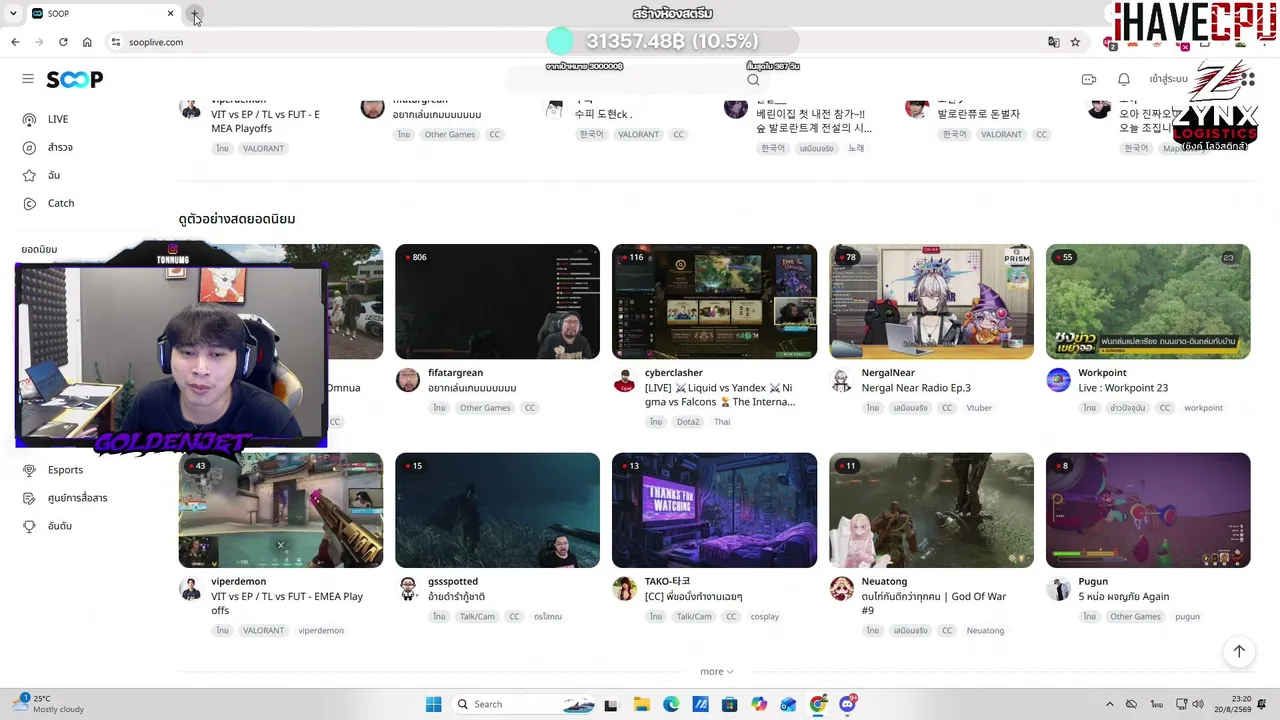Open the weather widget showing 25°C
This screenshot has height=720, width=1280.
pos(50,704)
